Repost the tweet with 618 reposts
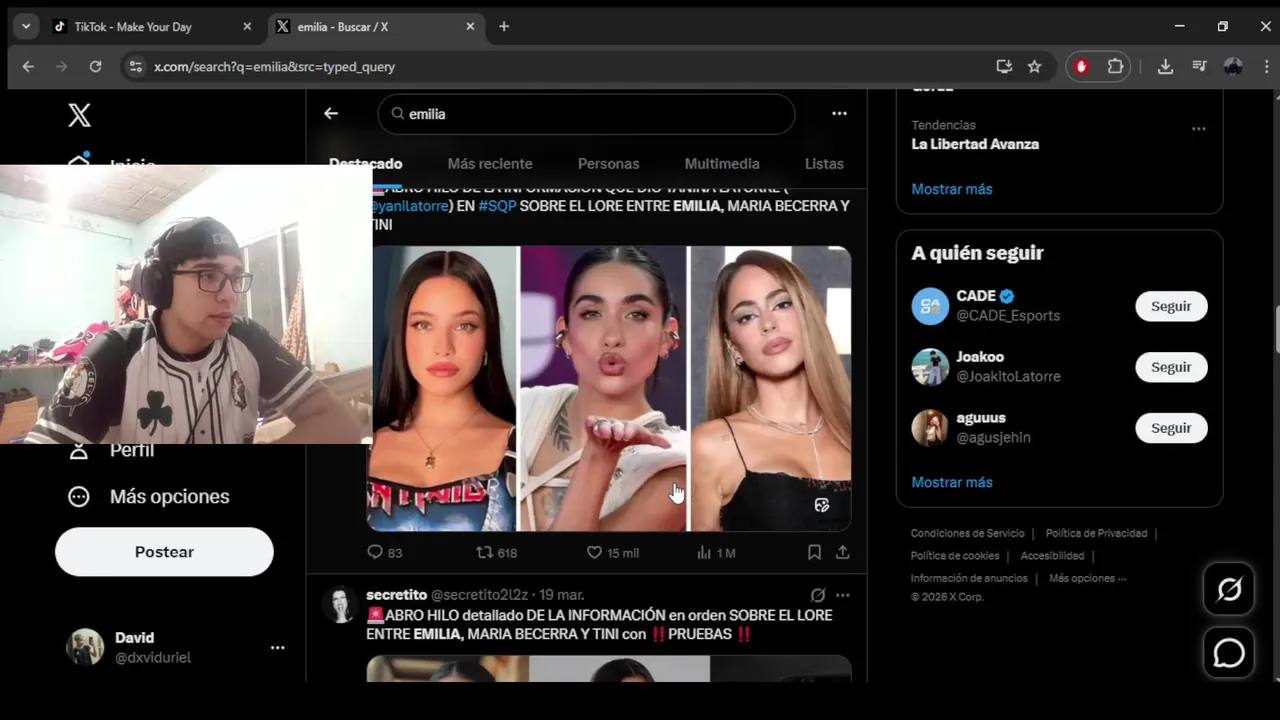Viewport: 1280px width, 720px height. point(484,552)
